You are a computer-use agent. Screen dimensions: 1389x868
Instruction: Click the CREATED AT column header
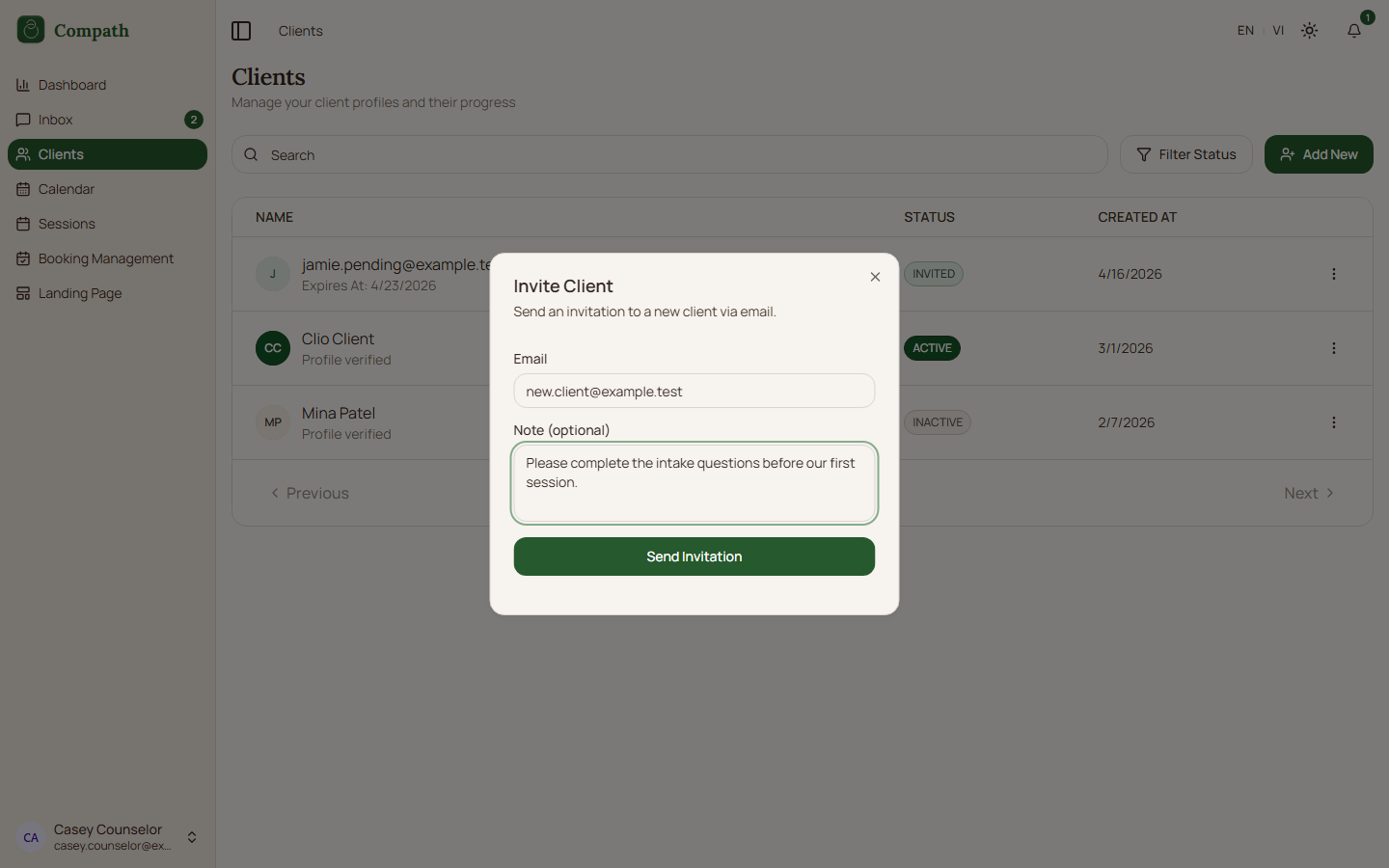1137,217
